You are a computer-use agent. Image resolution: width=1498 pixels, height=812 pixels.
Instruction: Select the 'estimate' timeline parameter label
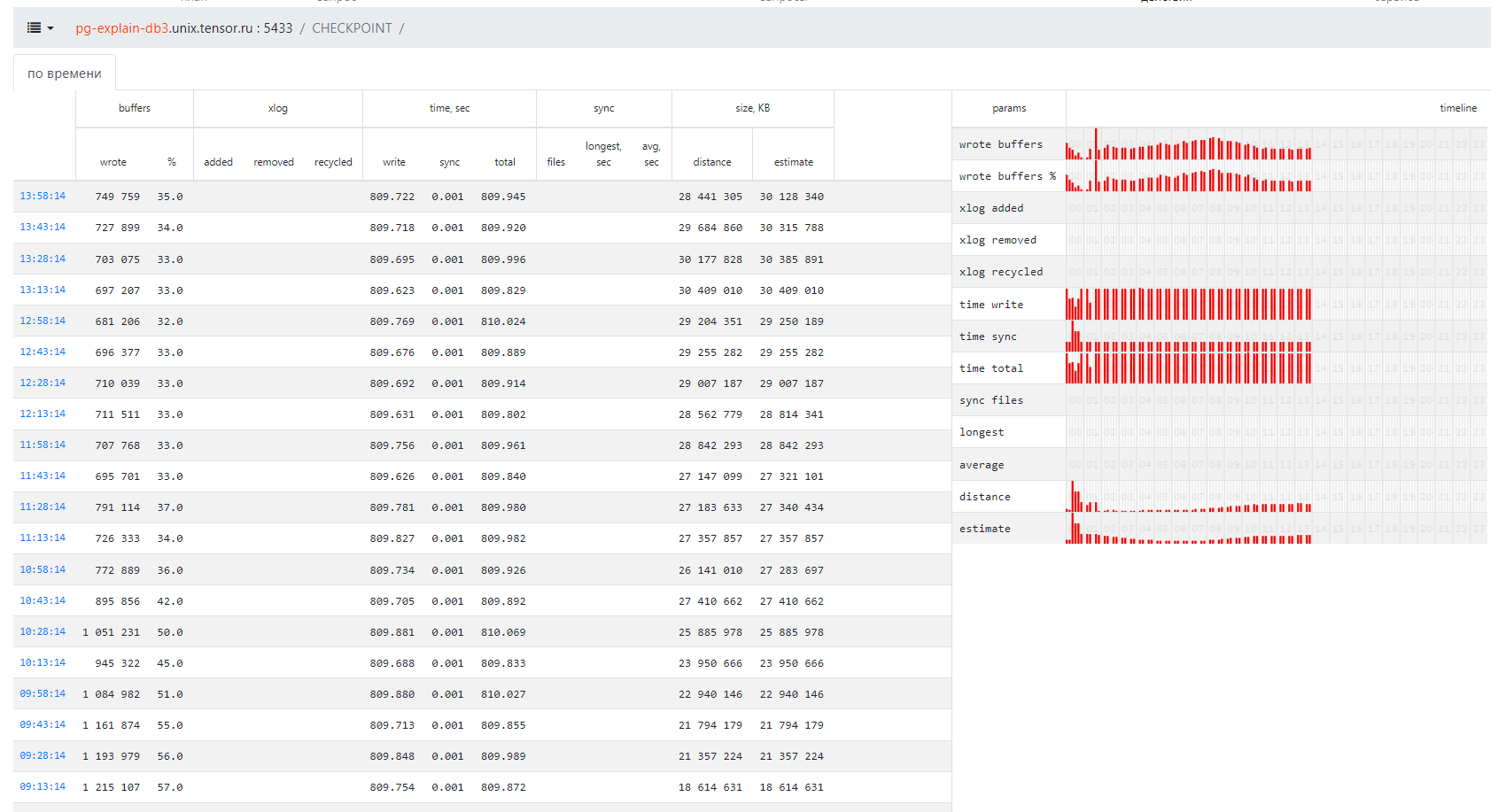point(984,529)
